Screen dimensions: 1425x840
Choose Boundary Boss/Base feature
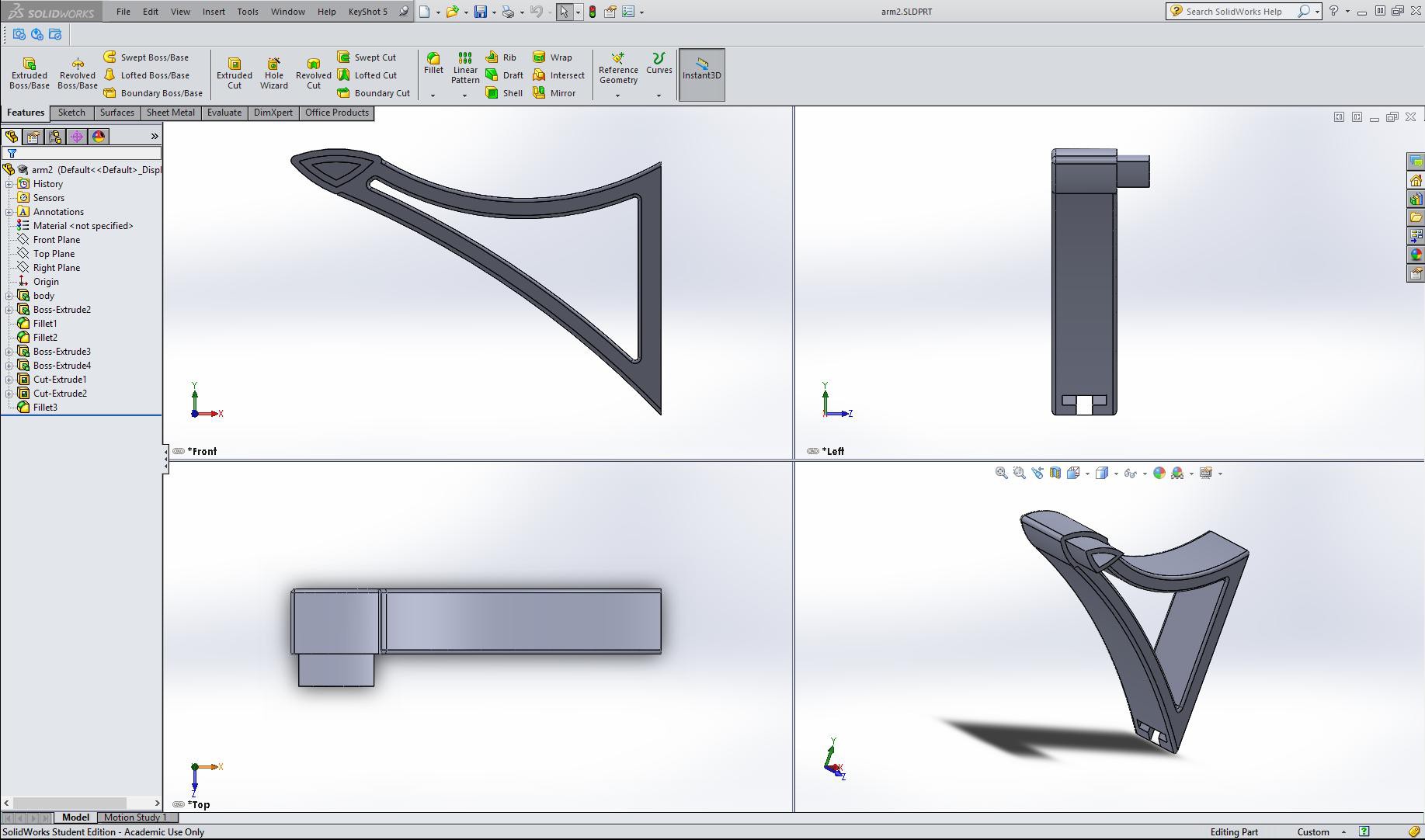[153, 93]
